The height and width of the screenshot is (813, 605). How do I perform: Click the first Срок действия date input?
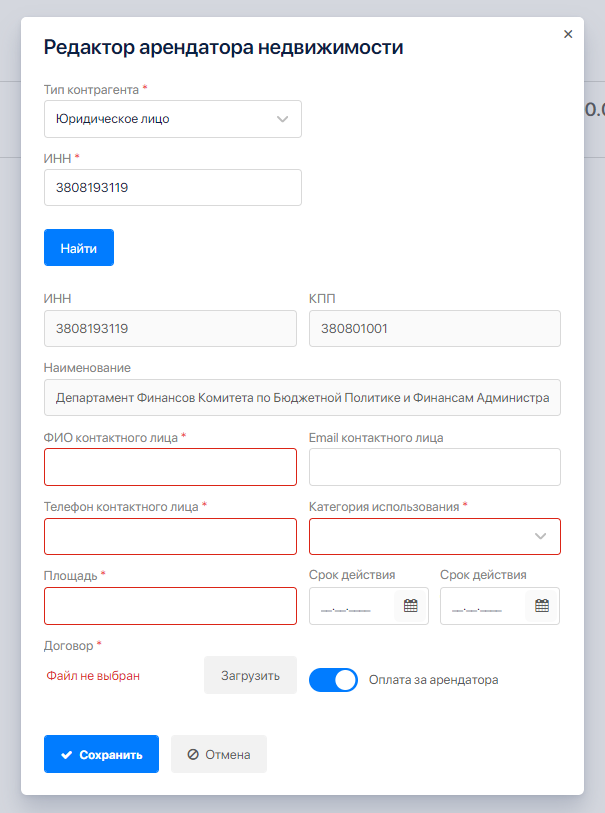coord(353,606)
